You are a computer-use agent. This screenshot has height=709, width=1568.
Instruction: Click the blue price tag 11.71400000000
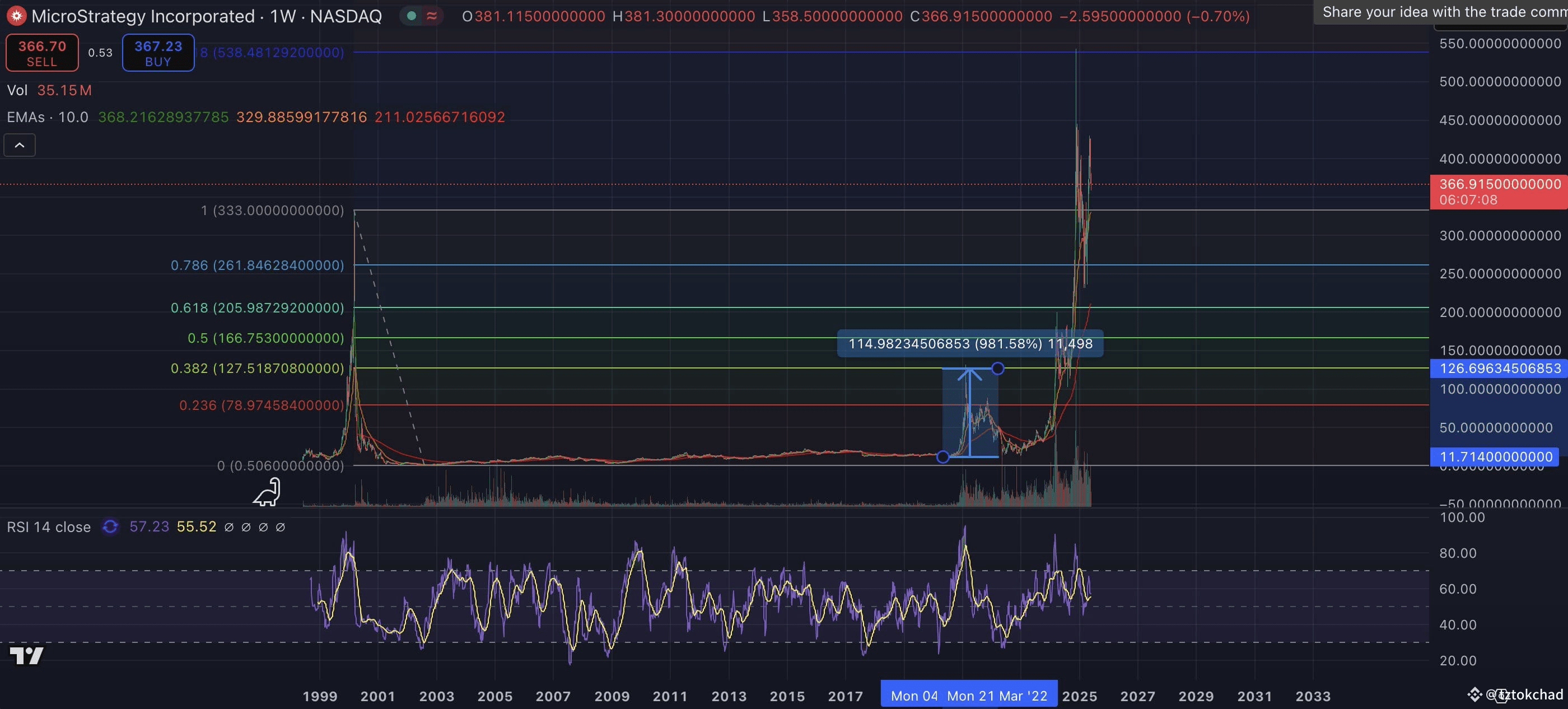tap(1495, 456)
